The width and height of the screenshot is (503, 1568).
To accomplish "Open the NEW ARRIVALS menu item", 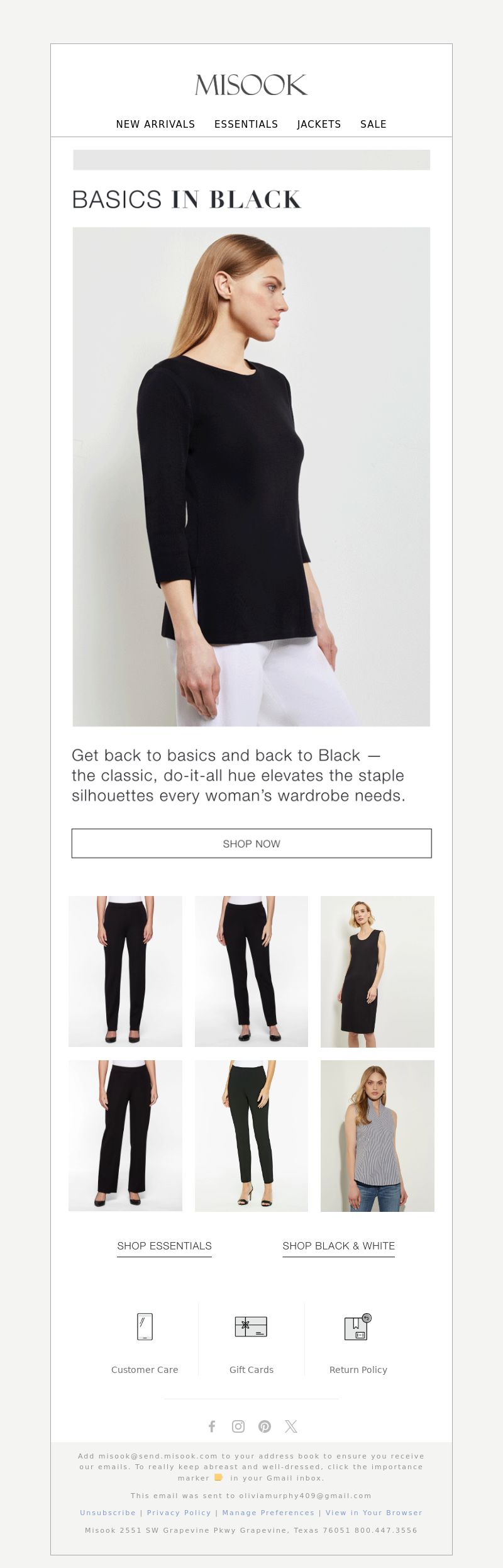I will [x=155, y=124].
